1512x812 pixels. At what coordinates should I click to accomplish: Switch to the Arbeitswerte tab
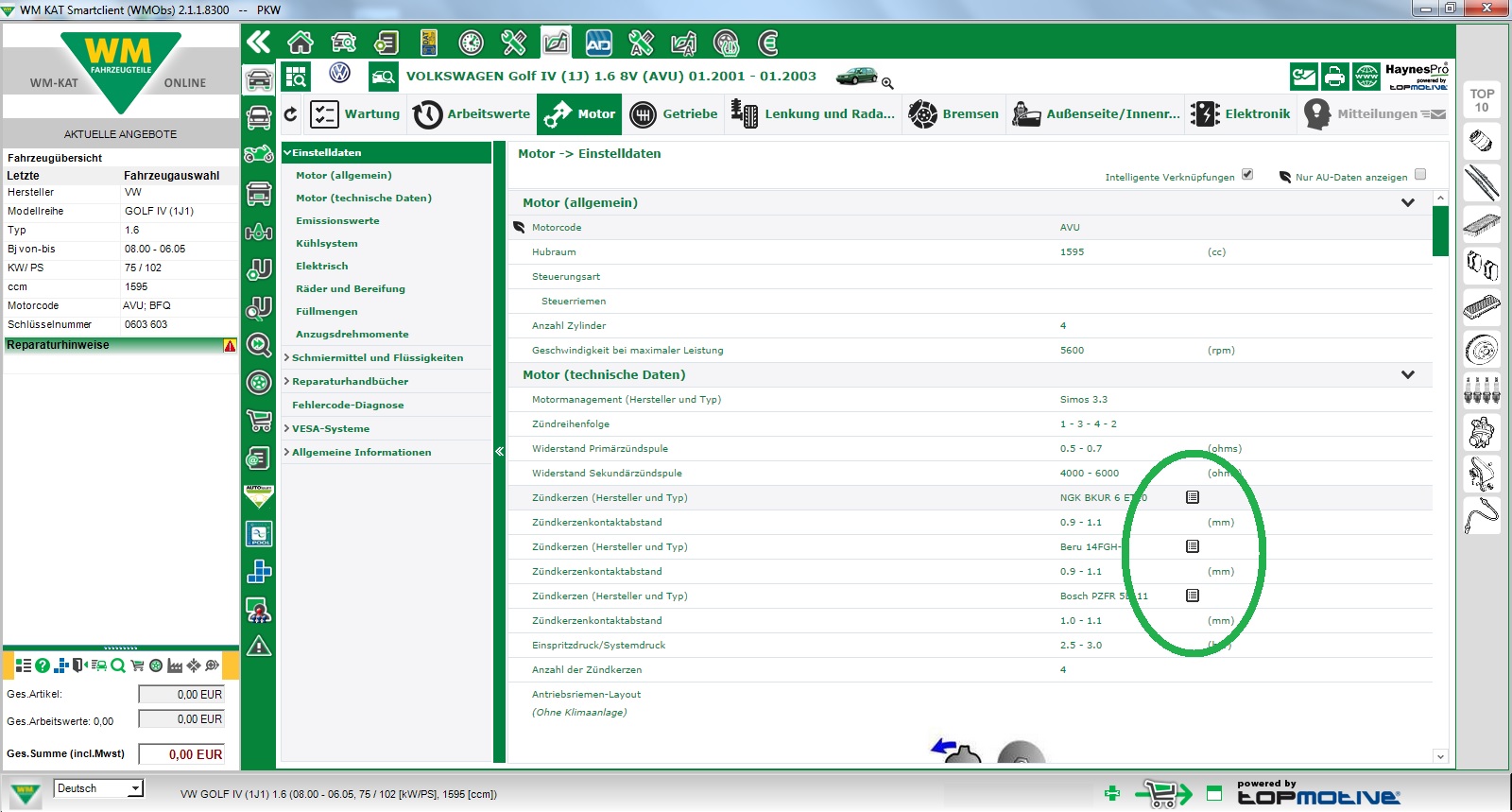[472, 114]
